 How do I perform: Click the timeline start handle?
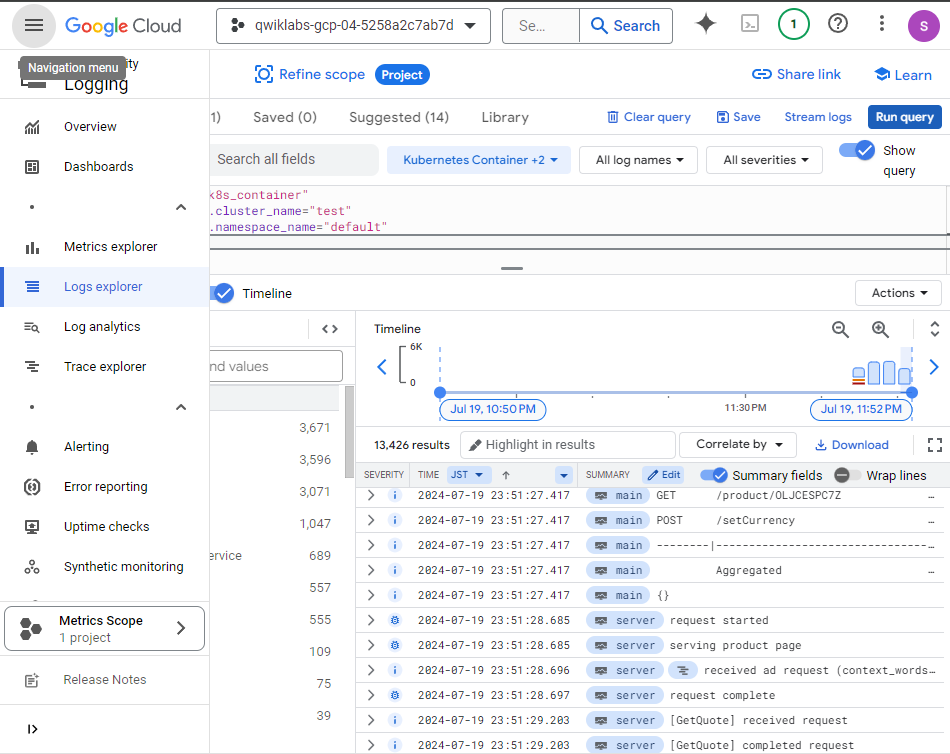(x=440, y=392)
